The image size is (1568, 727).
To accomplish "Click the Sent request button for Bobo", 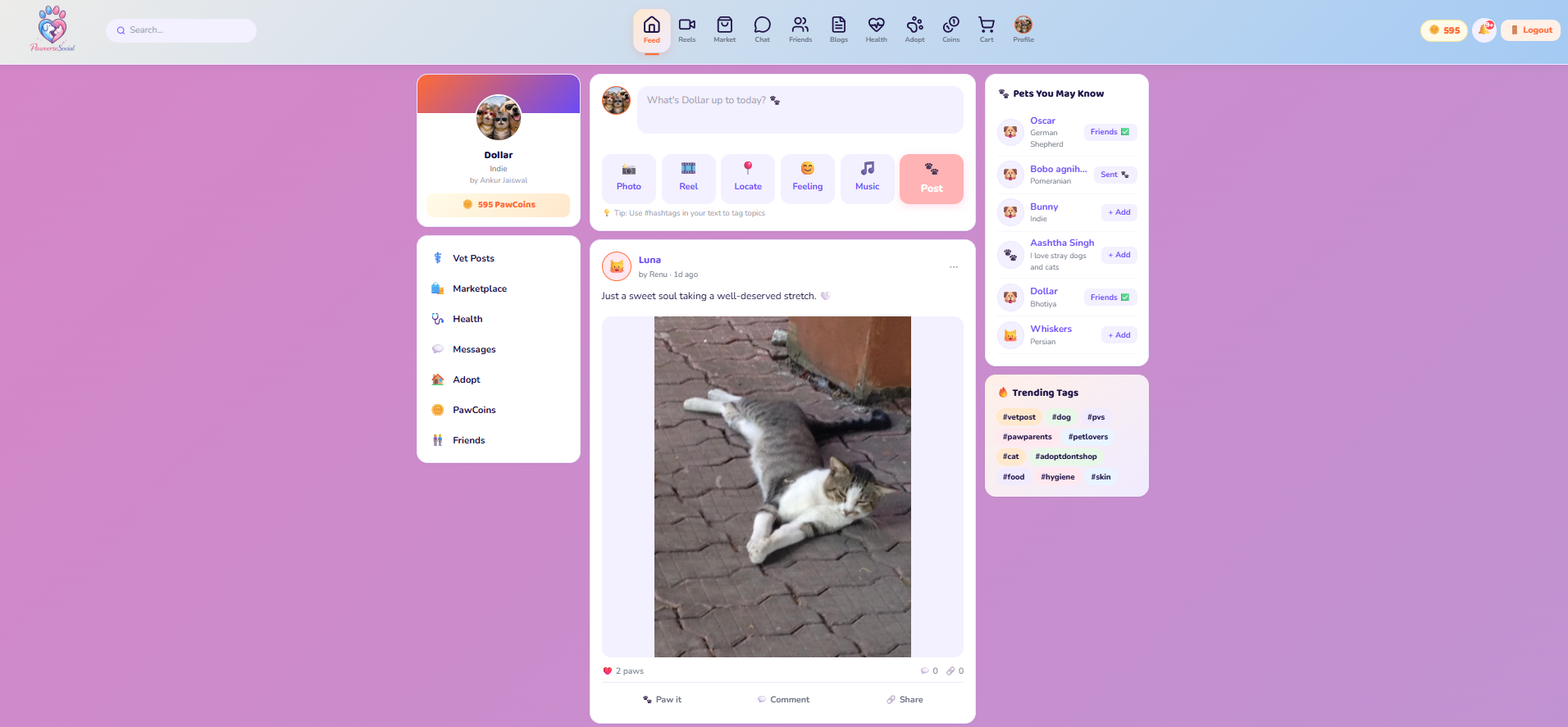I will tap(1115, 175).
